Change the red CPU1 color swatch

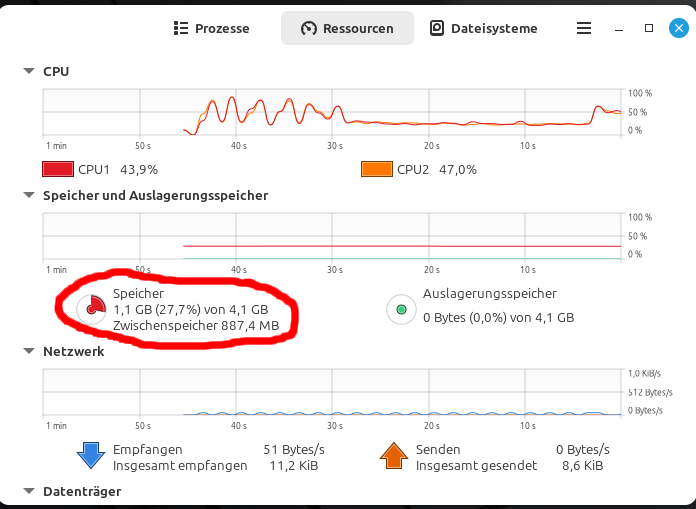[x=58, y=169]
